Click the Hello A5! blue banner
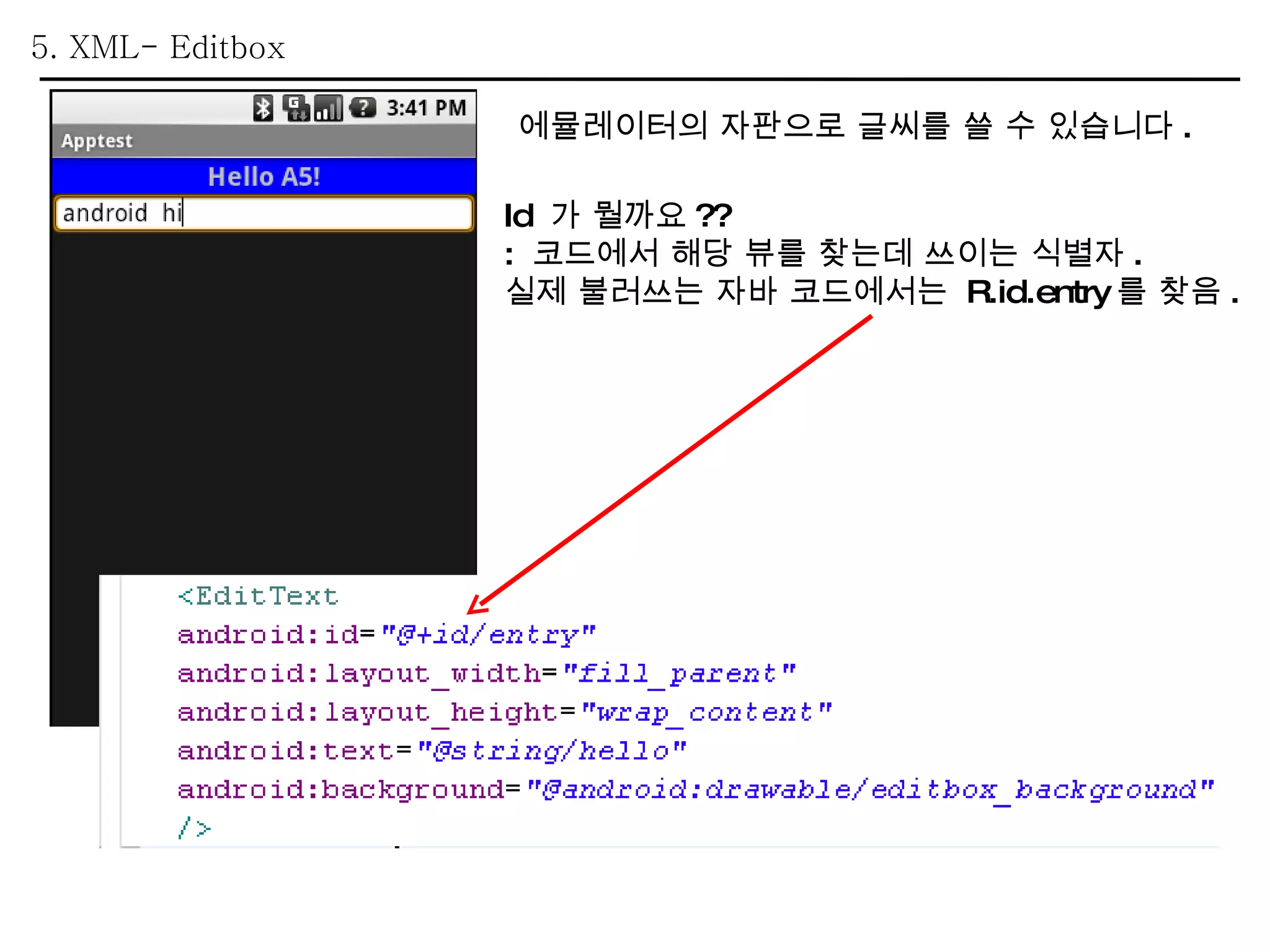 pos(264,177)
